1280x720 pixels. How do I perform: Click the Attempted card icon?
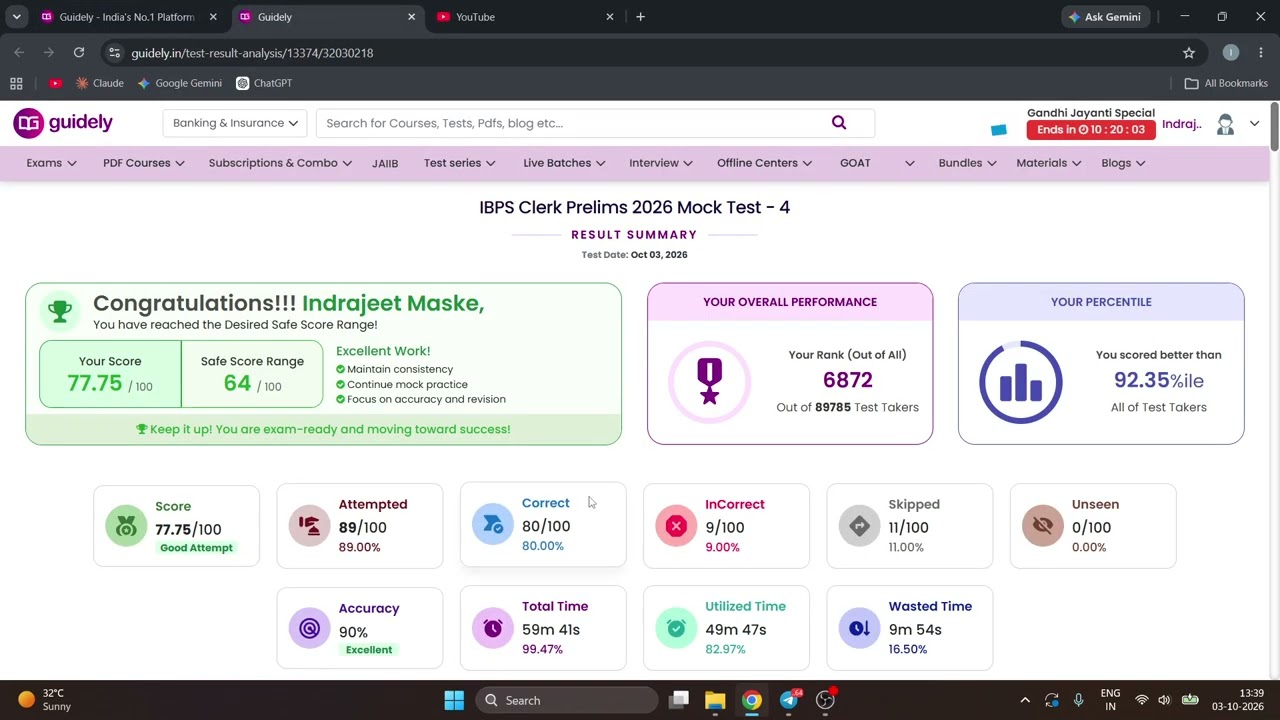coord(309,526)
